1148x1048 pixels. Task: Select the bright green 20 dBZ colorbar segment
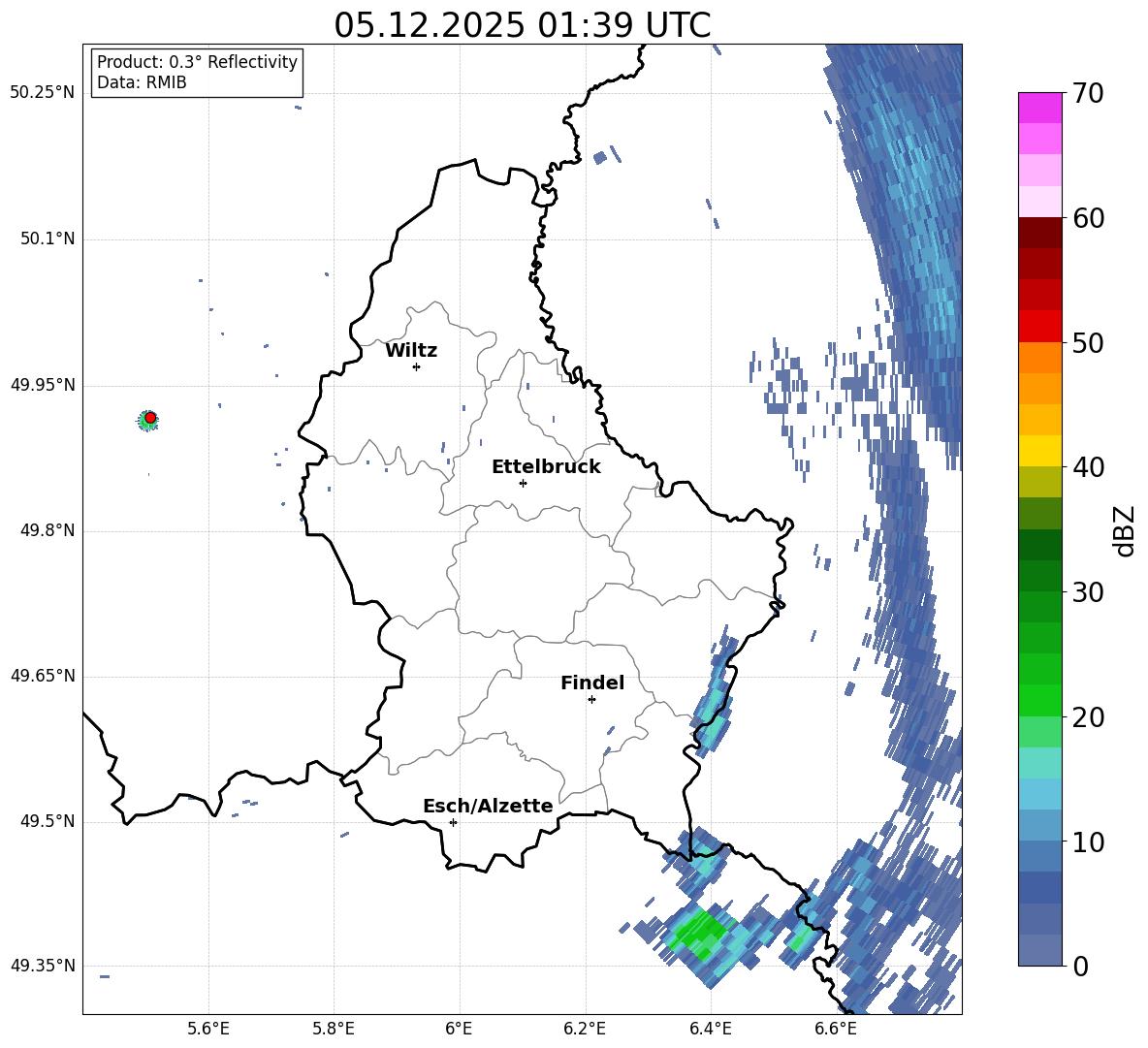coord(1039,700)
